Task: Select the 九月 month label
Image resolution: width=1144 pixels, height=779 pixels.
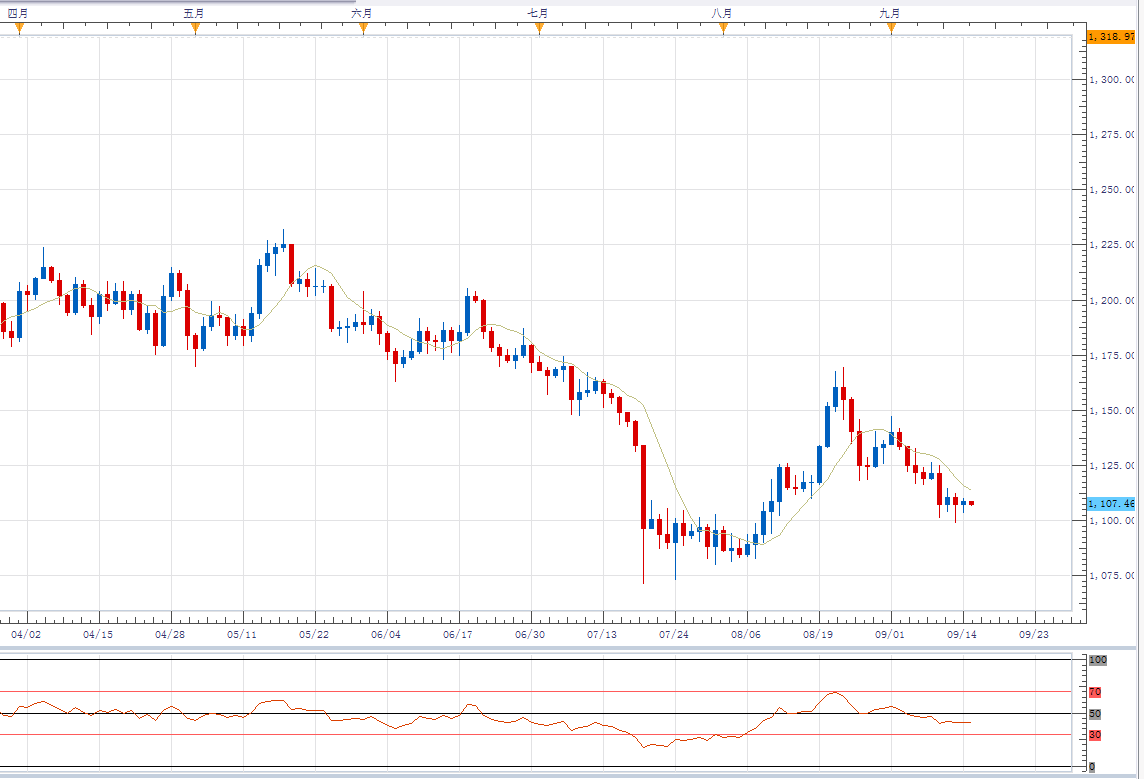Action: (x=889, y=13)
